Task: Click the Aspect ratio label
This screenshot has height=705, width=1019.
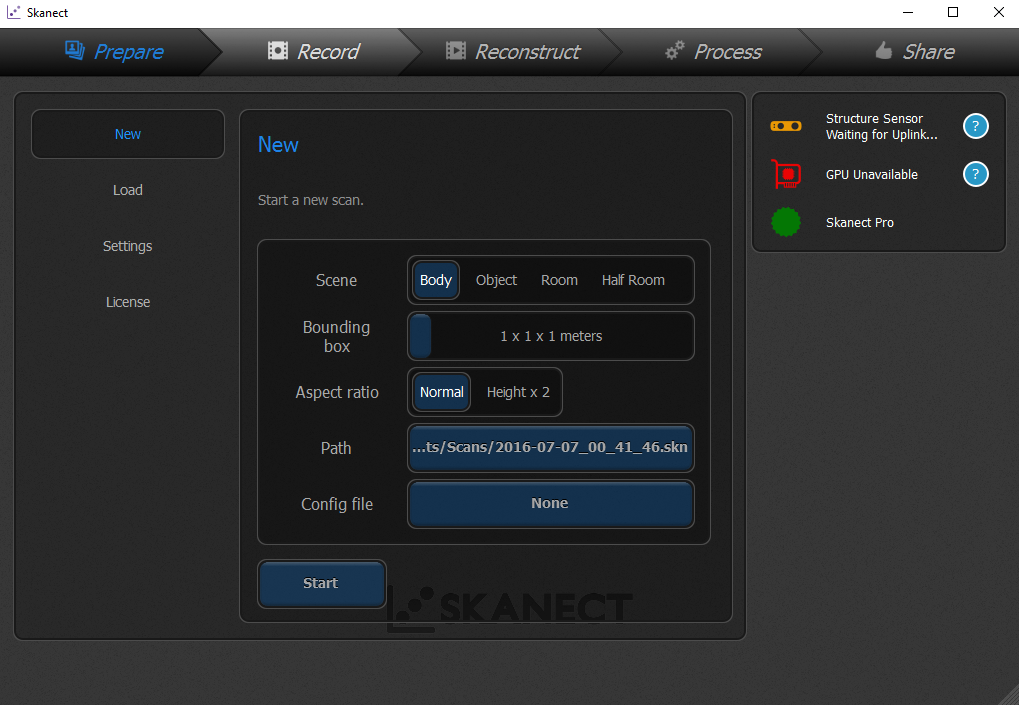Action: point(337,392)
